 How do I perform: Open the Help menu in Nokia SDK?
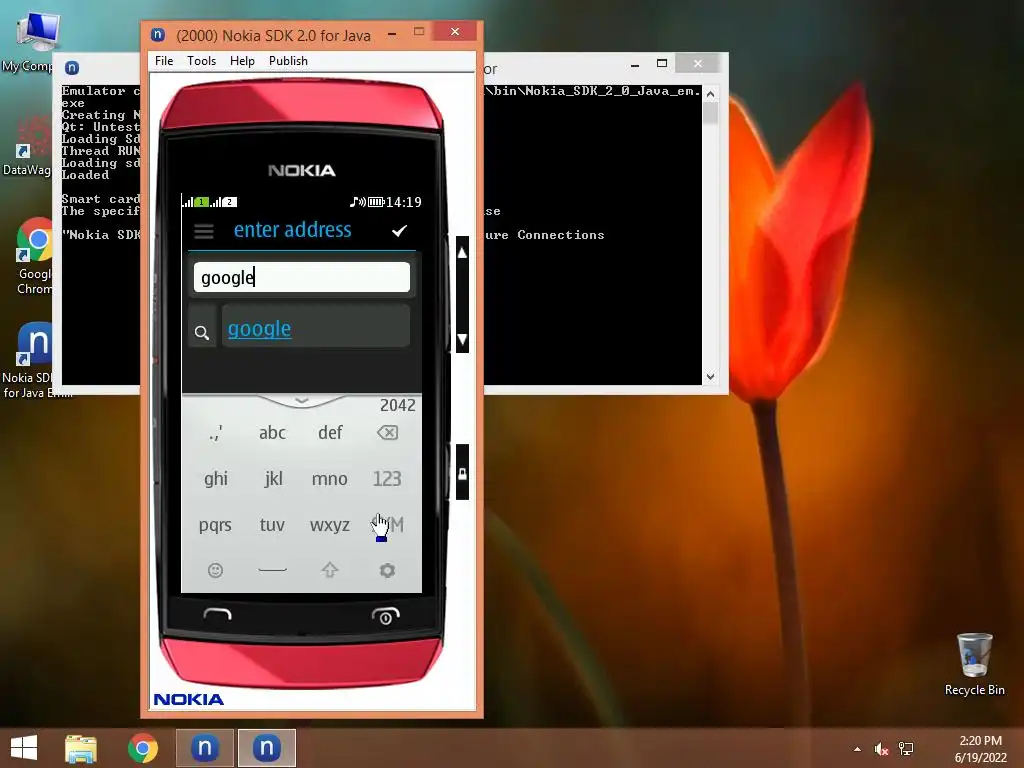point(242,61)
